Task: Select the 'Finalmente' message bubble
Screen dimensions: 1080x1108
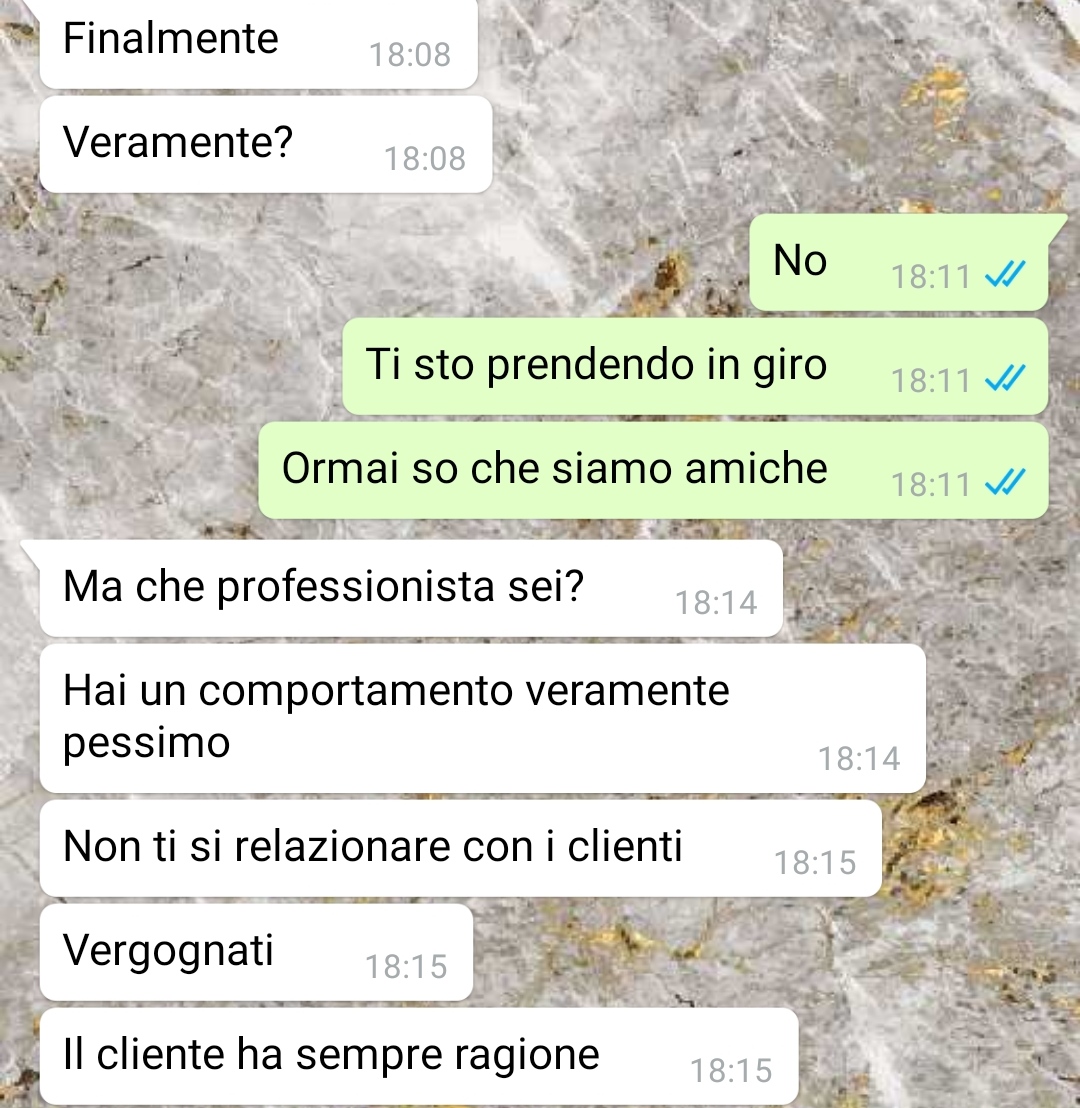Action: [x=259, y=44]
